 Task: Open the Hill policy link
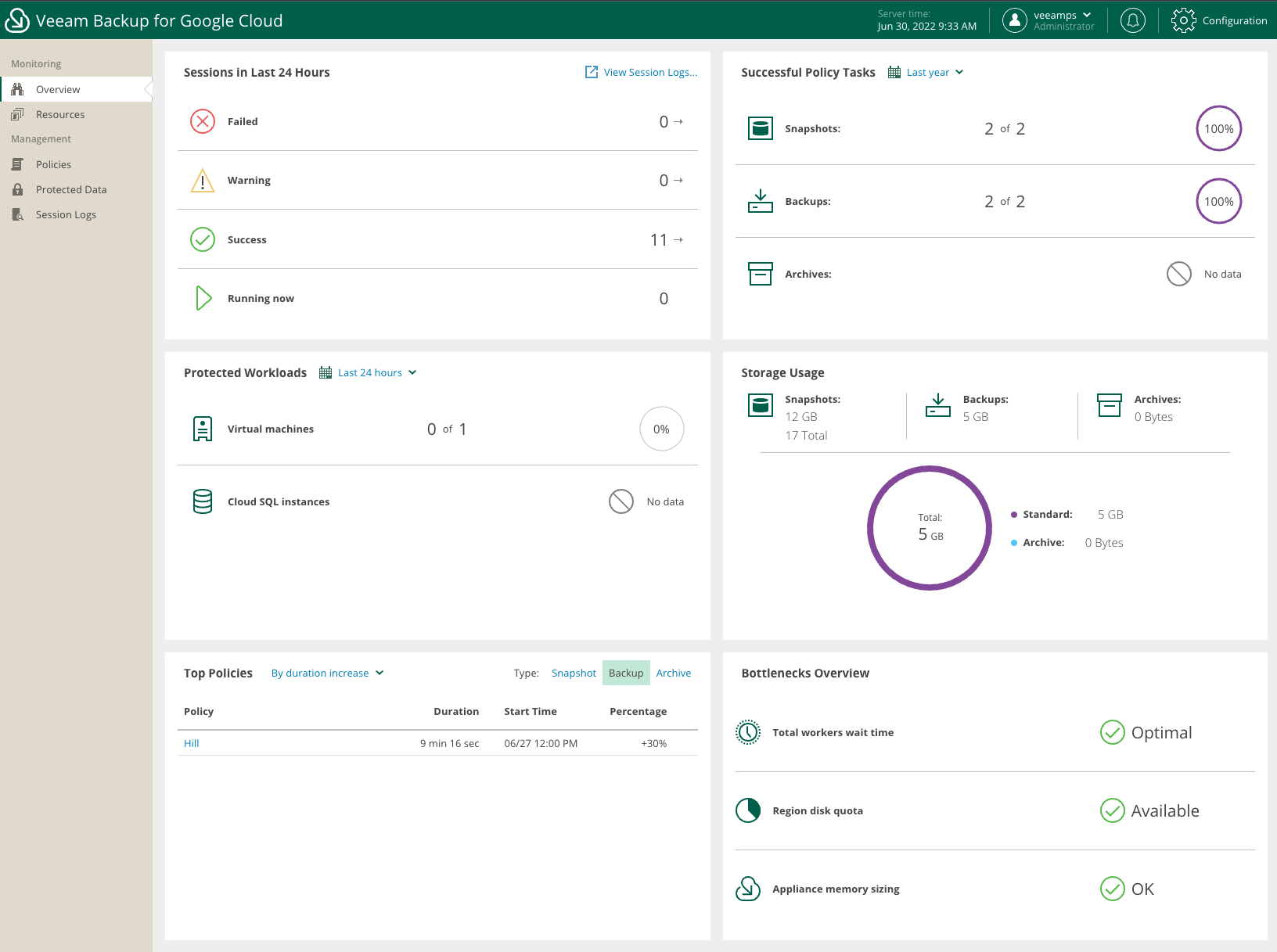192,743
